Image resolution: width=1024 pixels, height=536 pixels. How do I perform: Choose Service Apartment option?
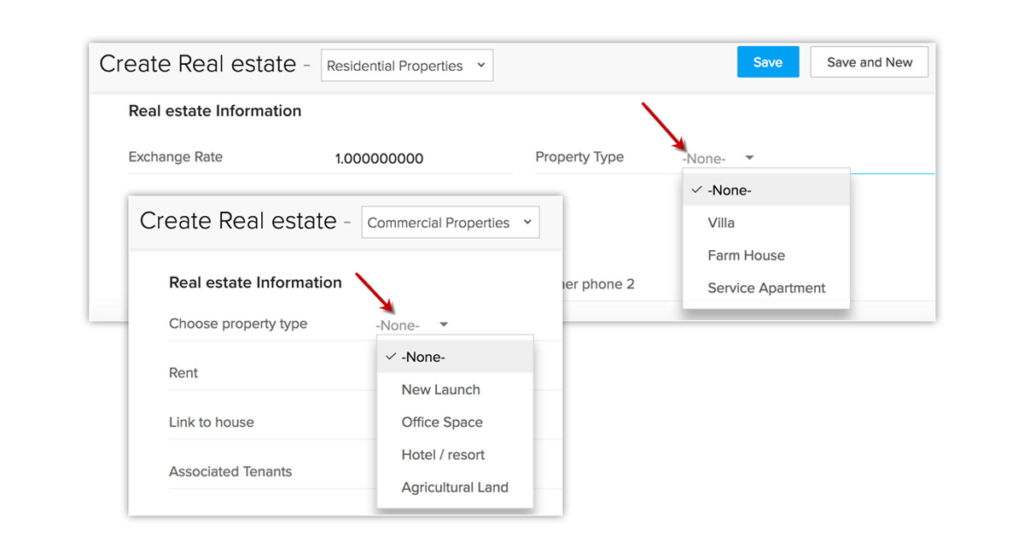tap(766, 288)
